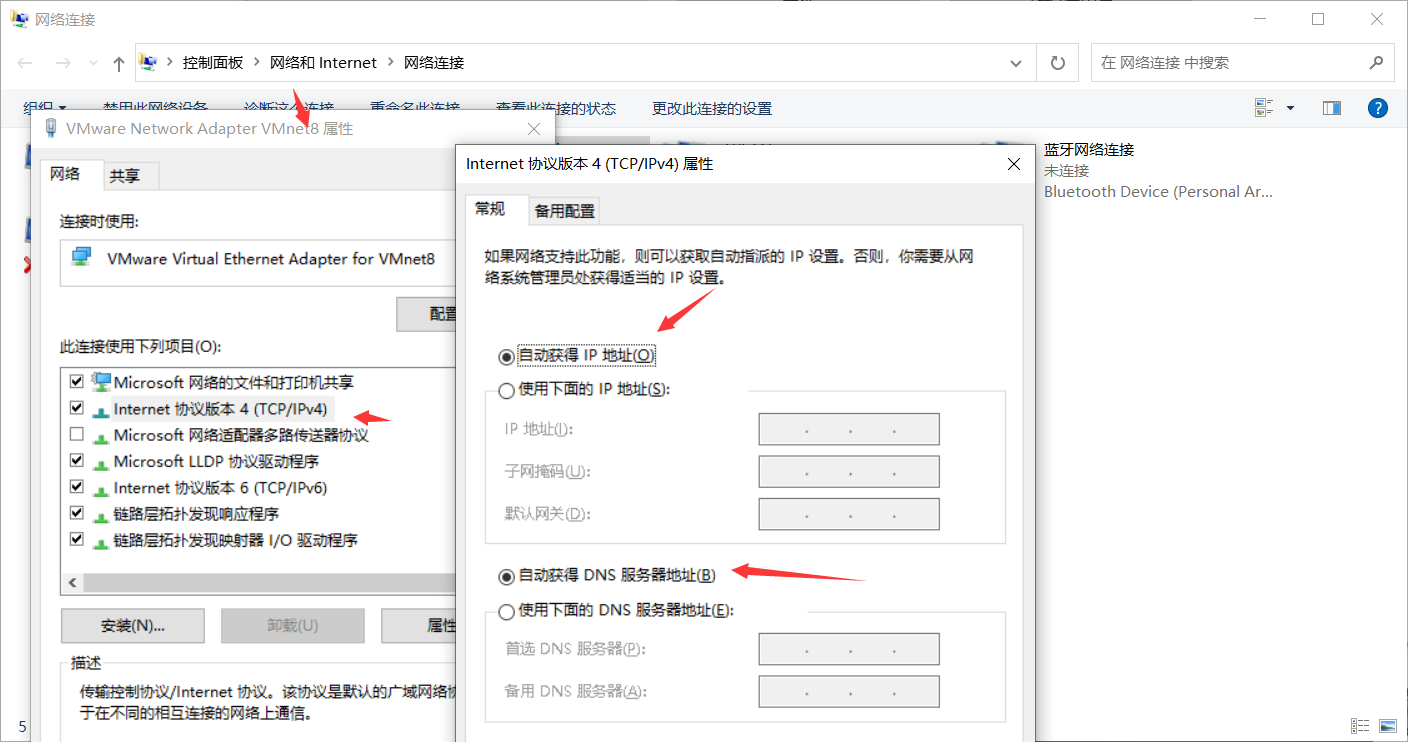Click the icon beside Internet 协议版本 6
Viewport: 1408px width, 742px height.
click(100, 489)
